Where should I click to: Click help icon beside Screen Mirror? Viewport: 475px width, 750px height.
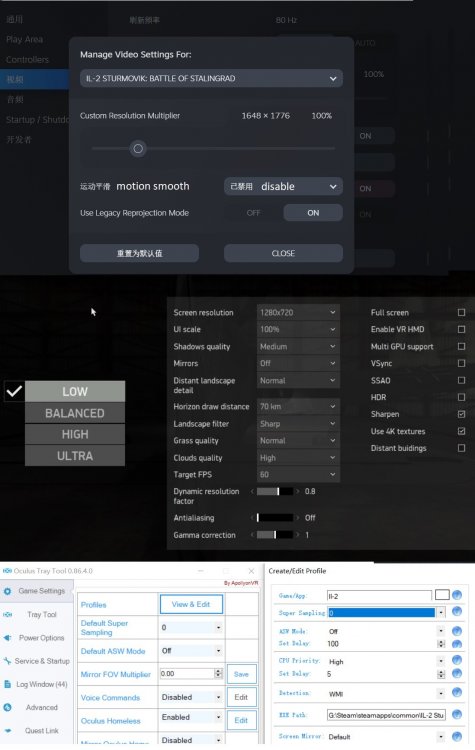point(457,736)
